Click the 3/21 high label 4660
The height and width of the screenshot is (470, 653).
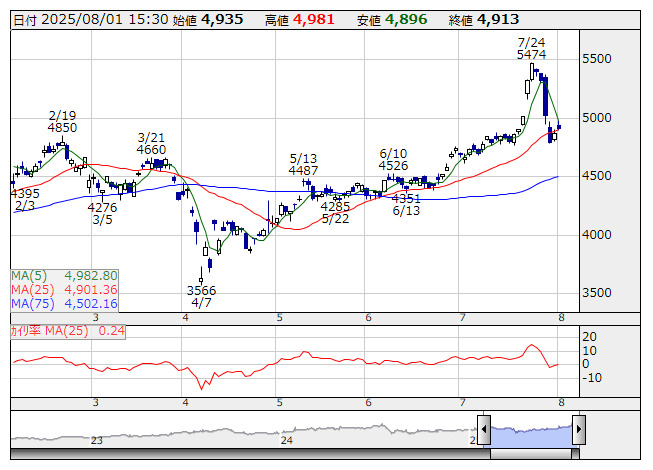pyautogui.click(x=151, y=150)
